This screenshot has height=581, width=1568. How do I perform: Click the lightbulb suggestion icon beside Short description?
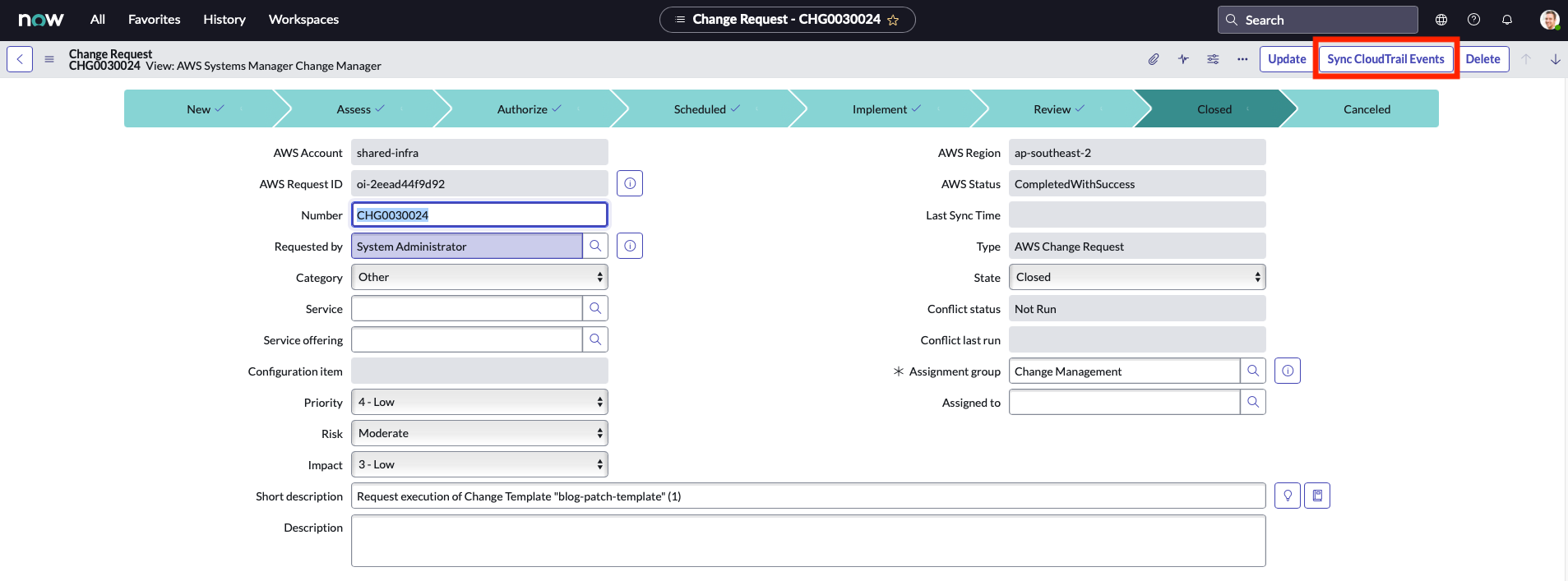(x=1288, y=496)
